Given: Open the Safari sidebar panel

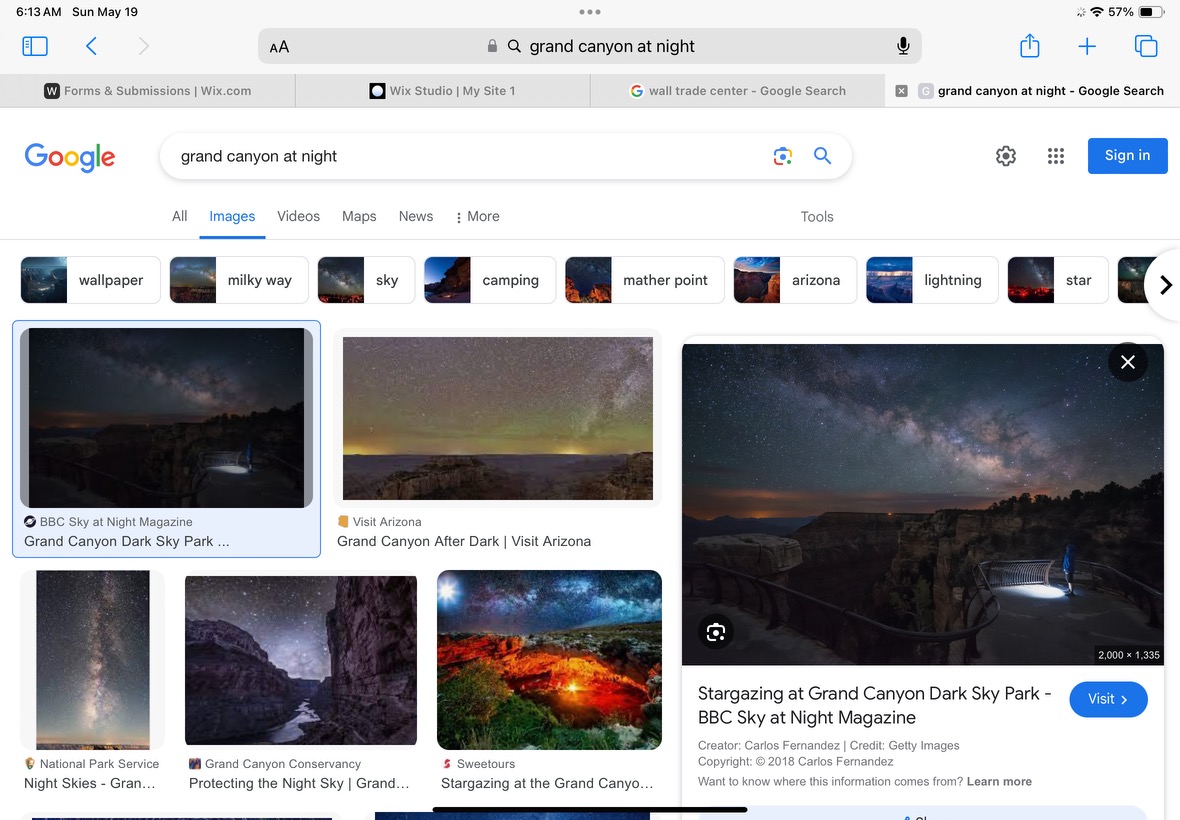Looking at the screenshot, I should click(x=35, y=47).
